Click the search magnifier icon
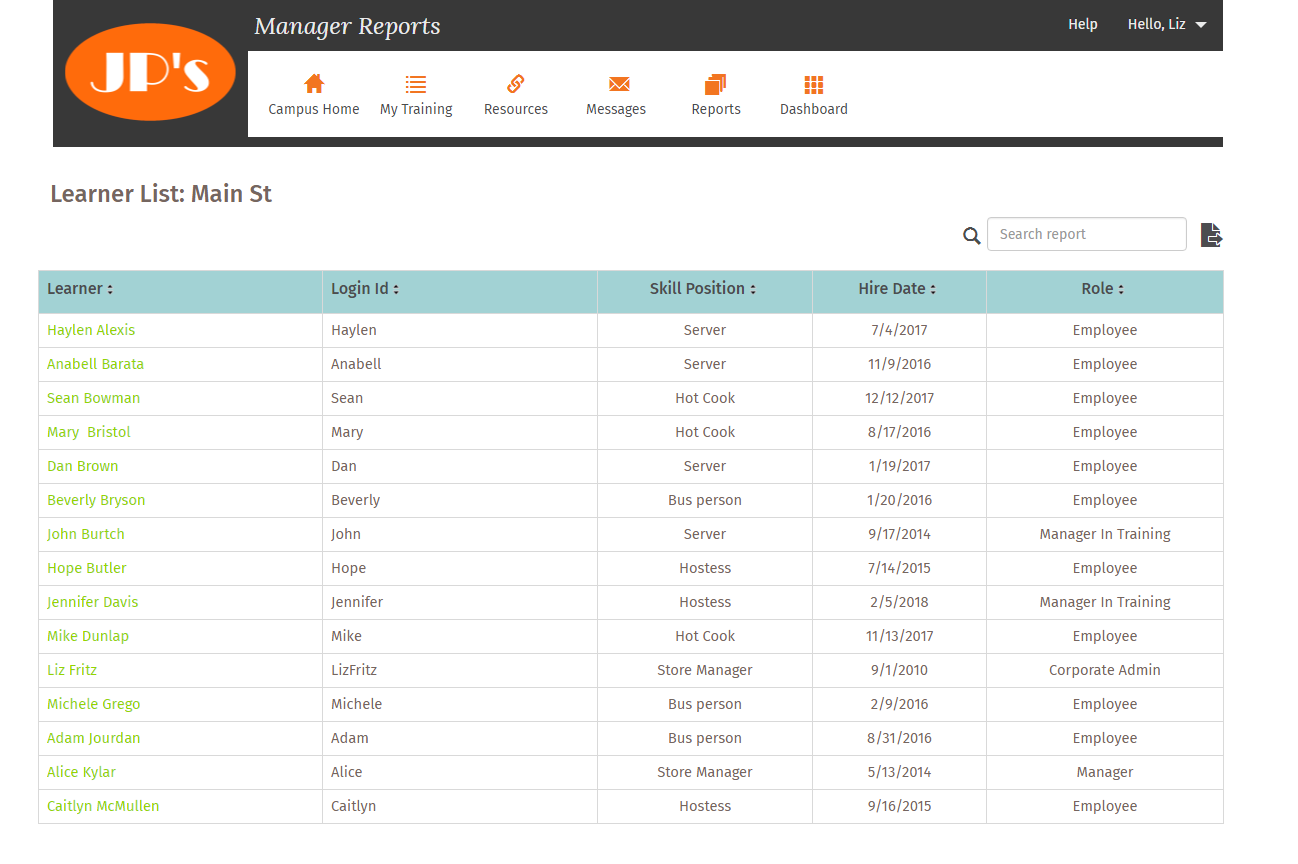 (x=971, y=235)
